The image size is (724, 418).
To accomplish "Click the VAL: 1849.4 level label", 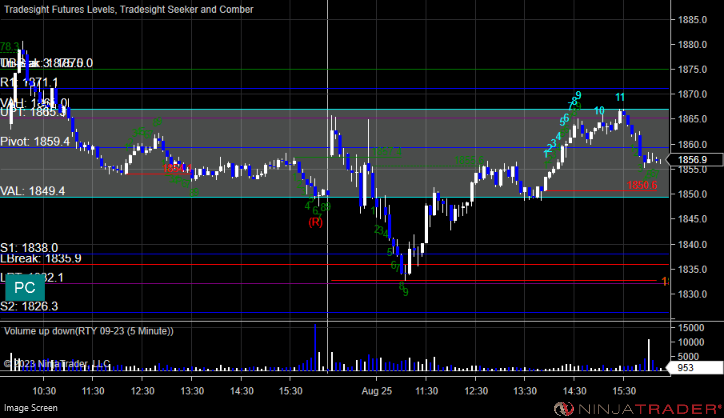I will [33, 191].
